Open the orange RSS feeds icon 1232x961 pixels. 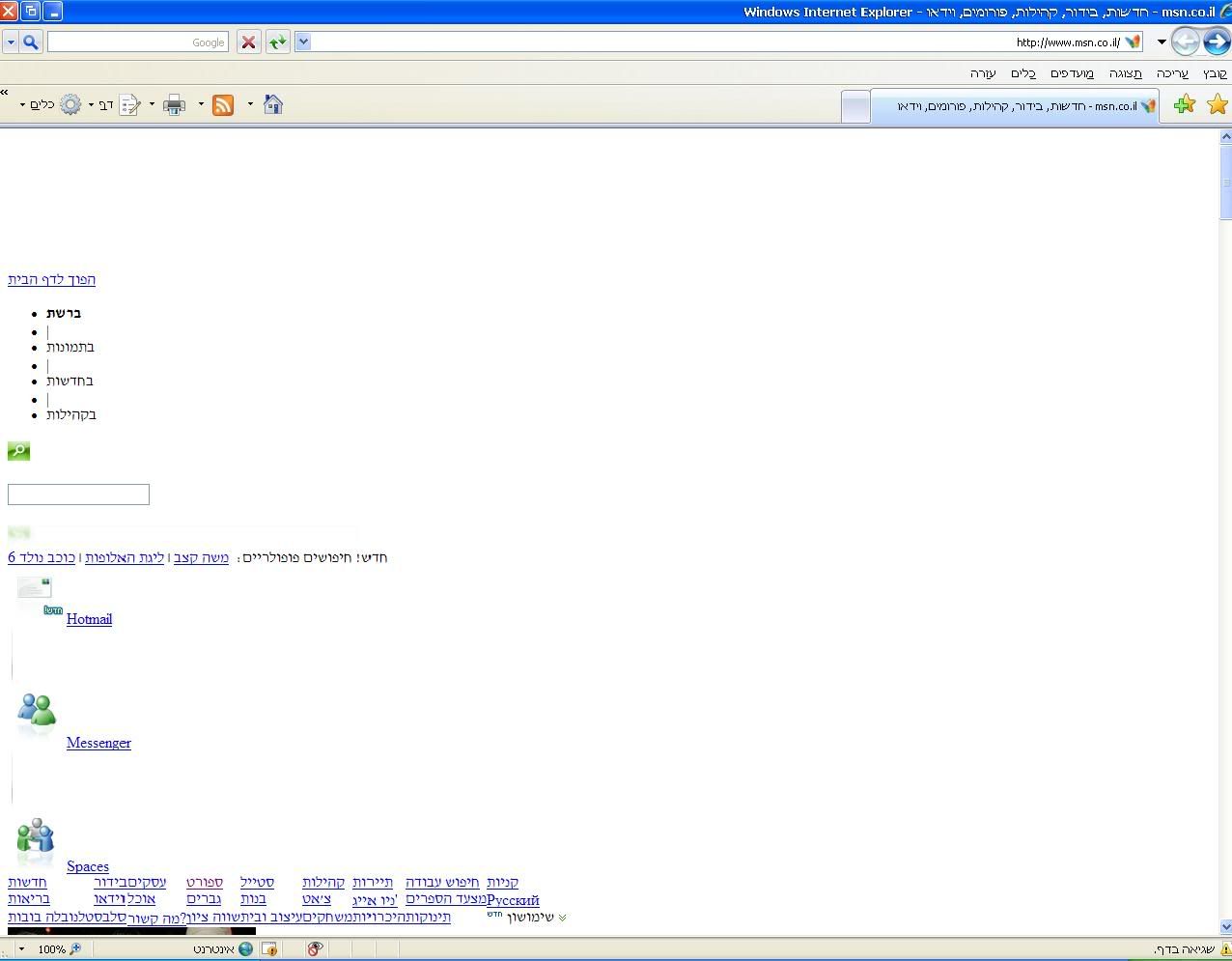pyautogui.click(x=223, y=105)
